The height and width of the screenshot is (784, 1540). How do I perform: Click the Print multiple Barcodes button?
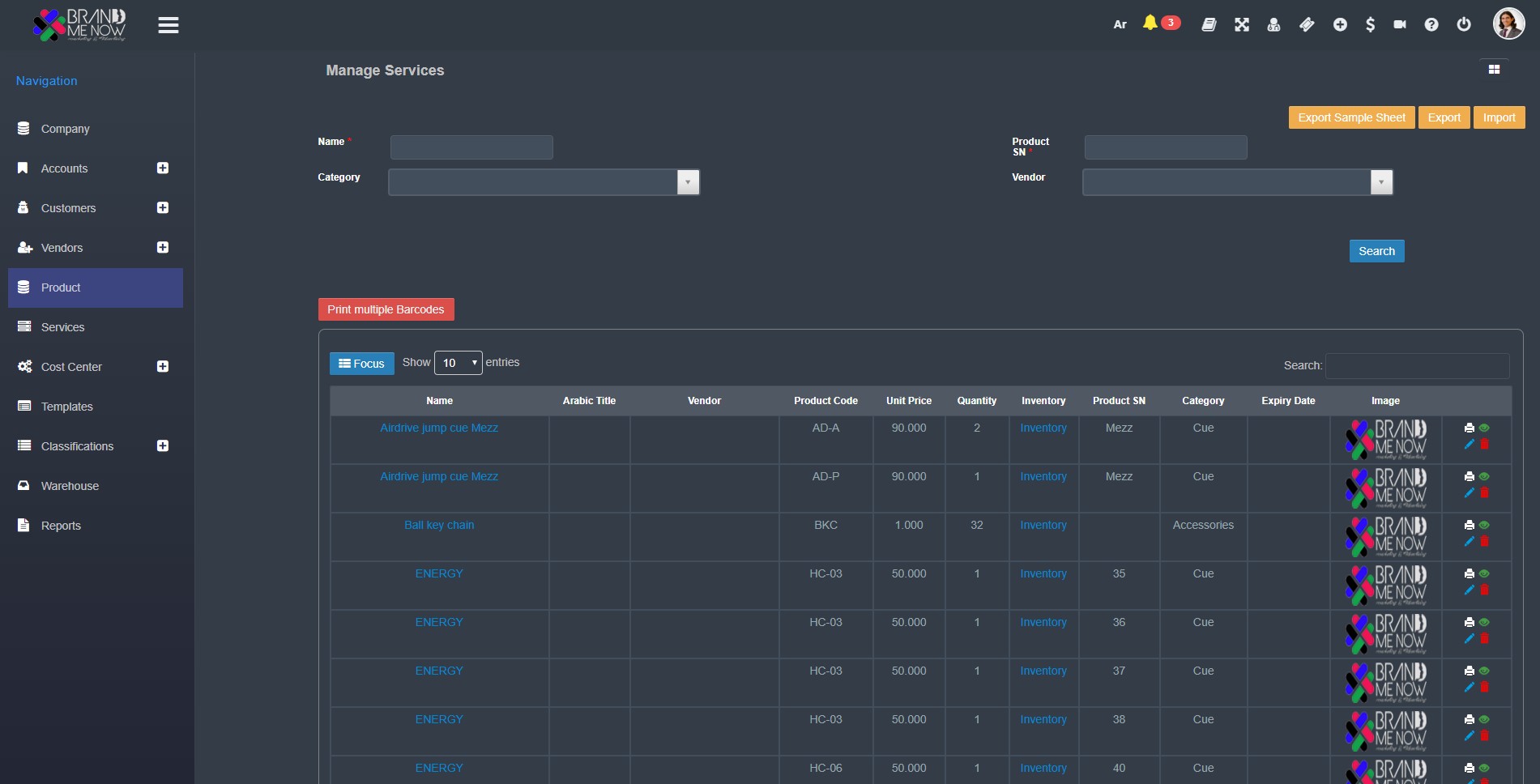(x=386, y=309)
